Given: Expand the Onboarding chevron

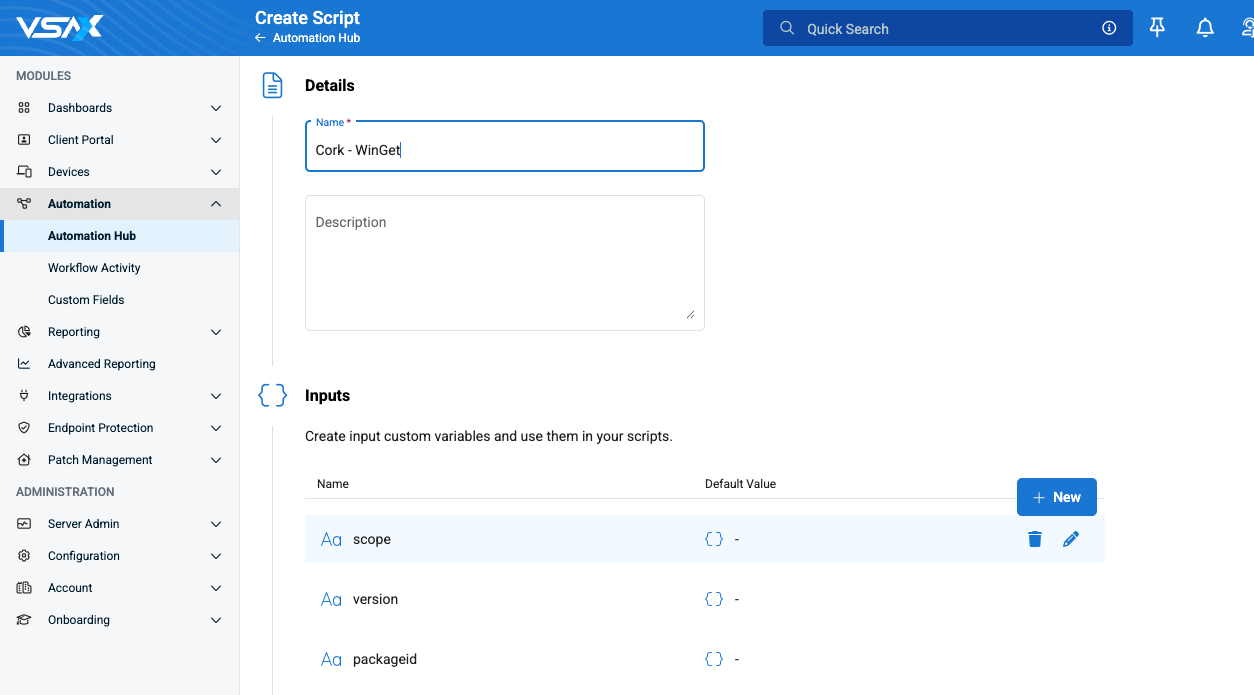Looking at the screenshot, I should pos(216,620).
